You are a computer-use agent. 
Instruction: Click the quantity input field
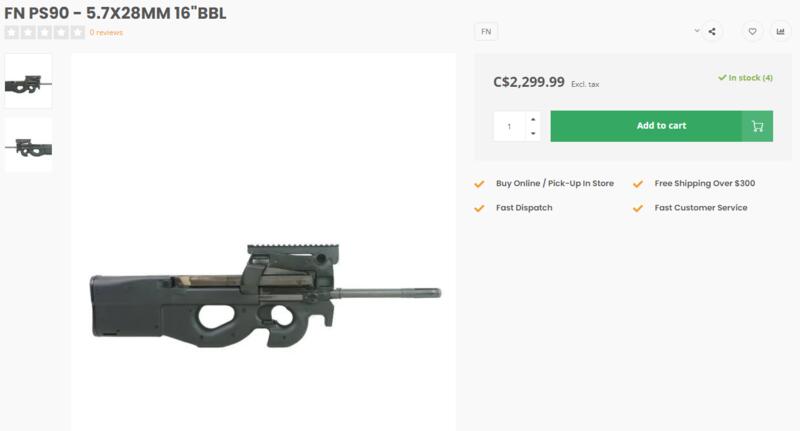pos(509,126)
